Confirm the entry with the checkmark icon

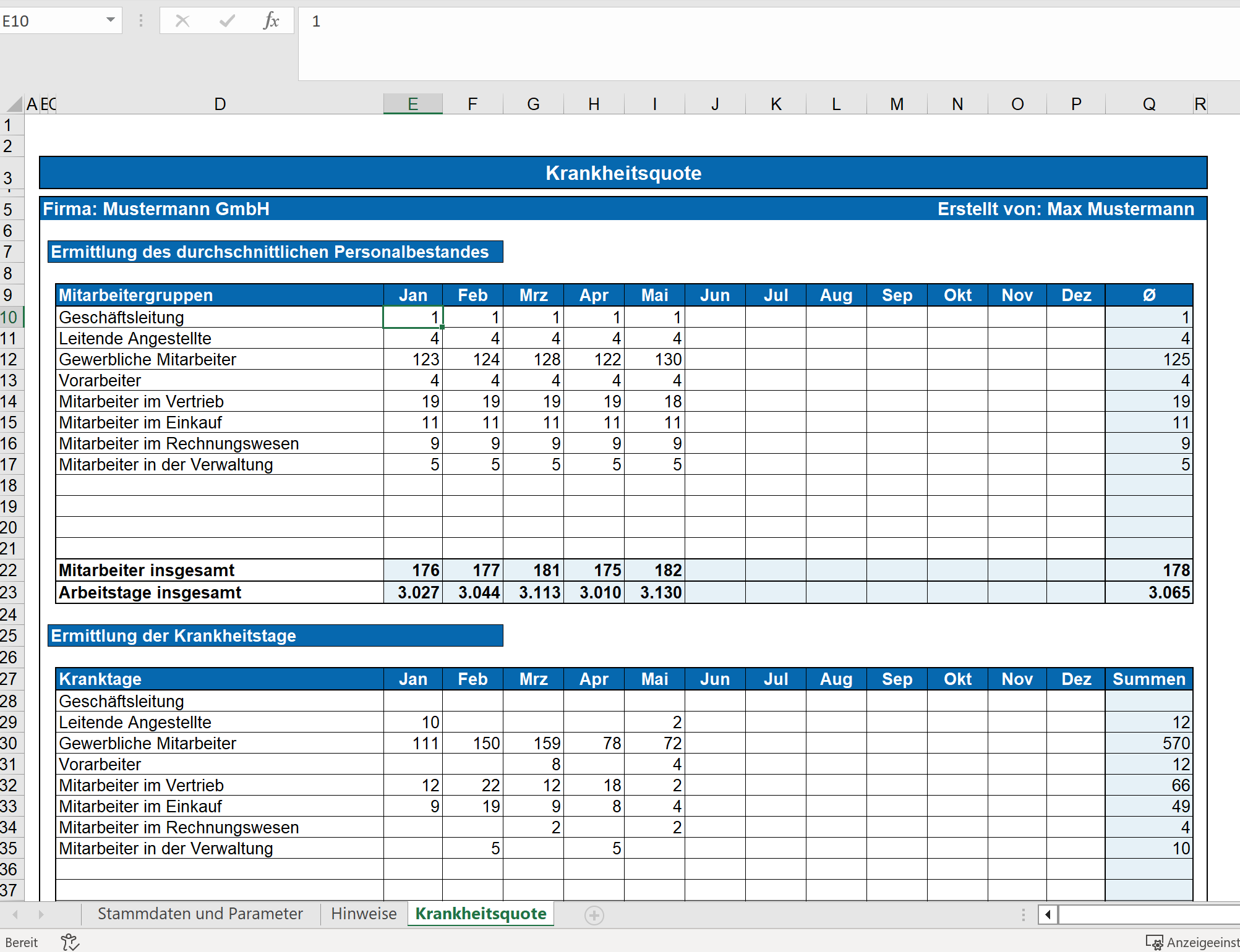pyautogui.click(x=227, y=21)
